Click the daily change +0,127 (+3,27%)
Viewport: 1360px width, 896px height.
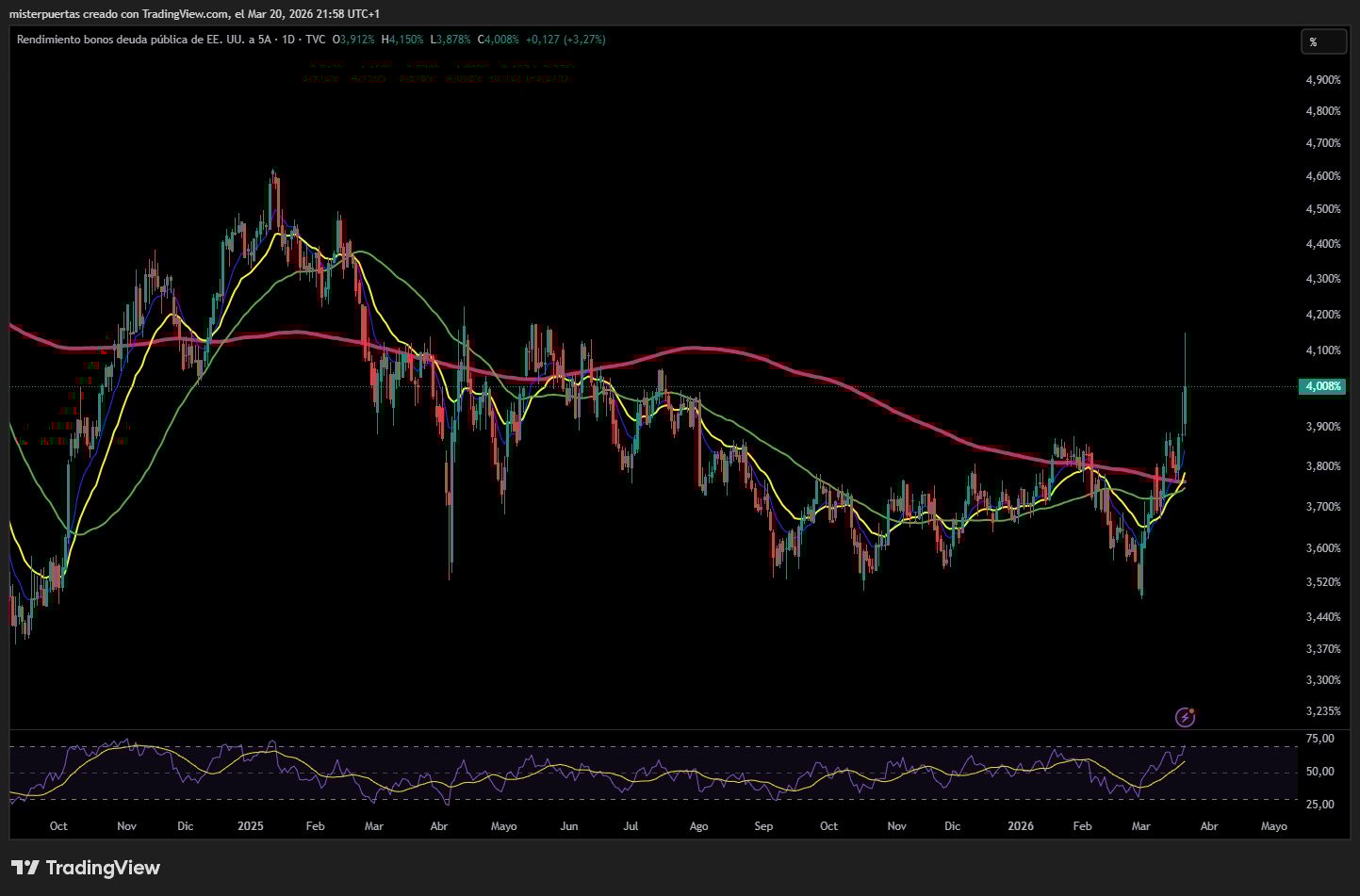pyautogui.click(x=565, y=40)
